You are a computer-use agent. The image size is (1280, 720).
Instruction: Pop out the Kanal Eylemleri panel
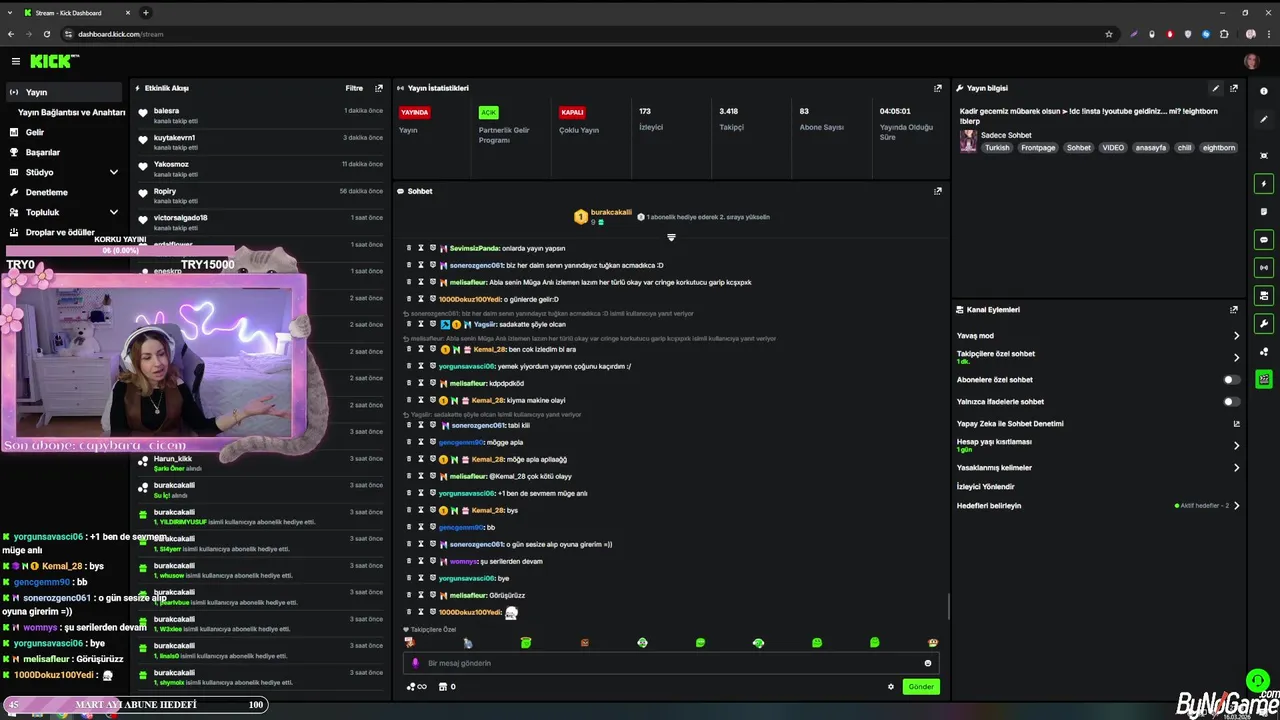(x=1234, y=310)
